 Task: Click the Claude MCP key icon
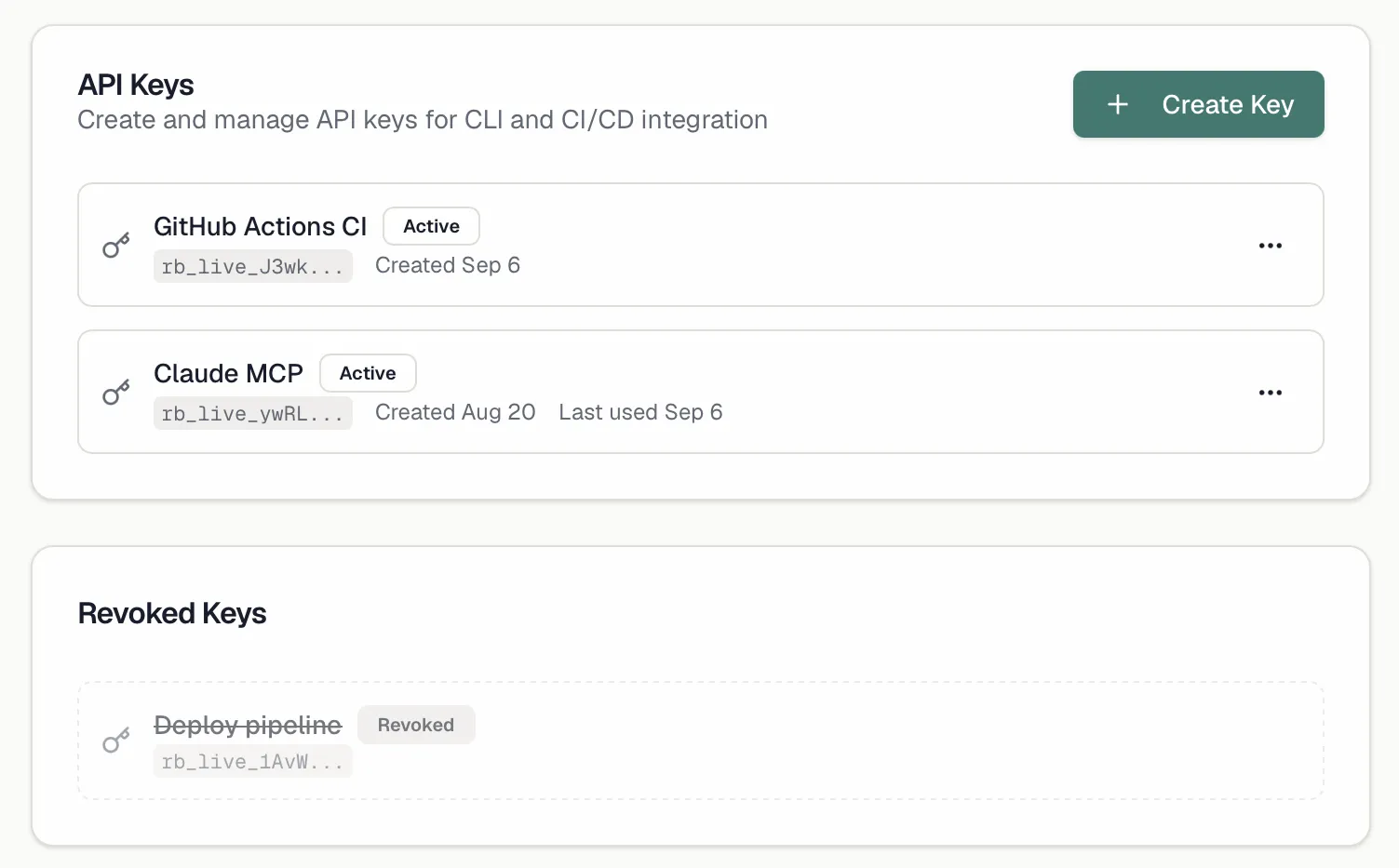pyautogui.click(x=116, y=393)
